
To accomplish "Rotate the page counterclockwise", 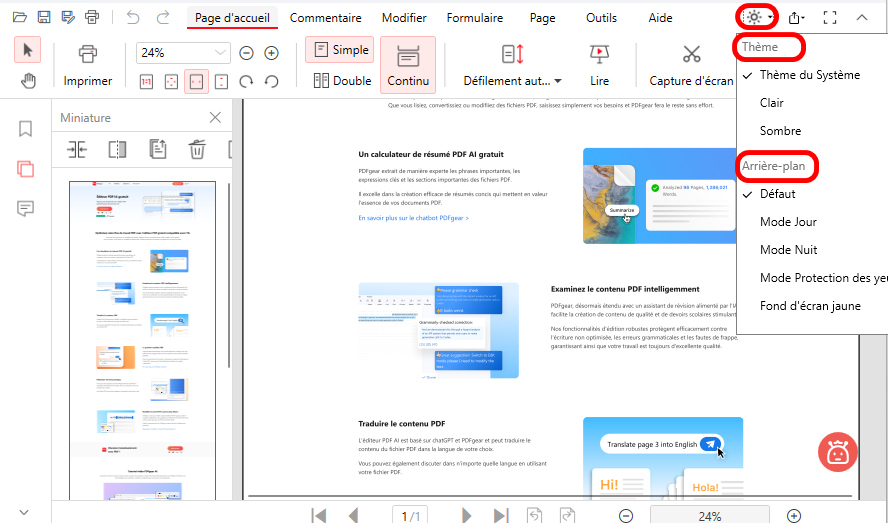I will click(271, 82).
